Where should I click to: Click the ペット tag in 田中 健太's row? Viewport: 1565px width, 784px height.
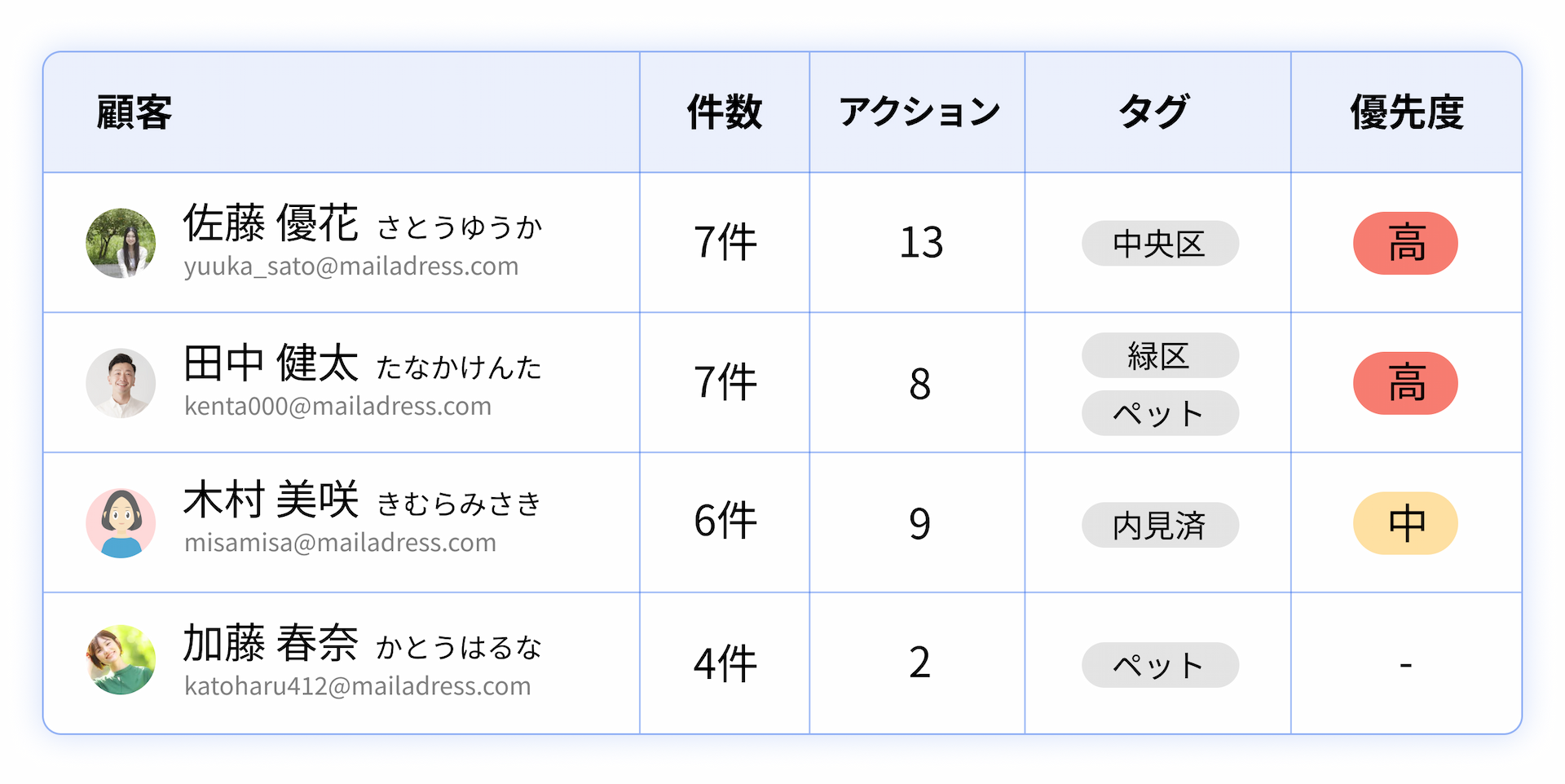pyautogui.click(x=1159, y=413)
